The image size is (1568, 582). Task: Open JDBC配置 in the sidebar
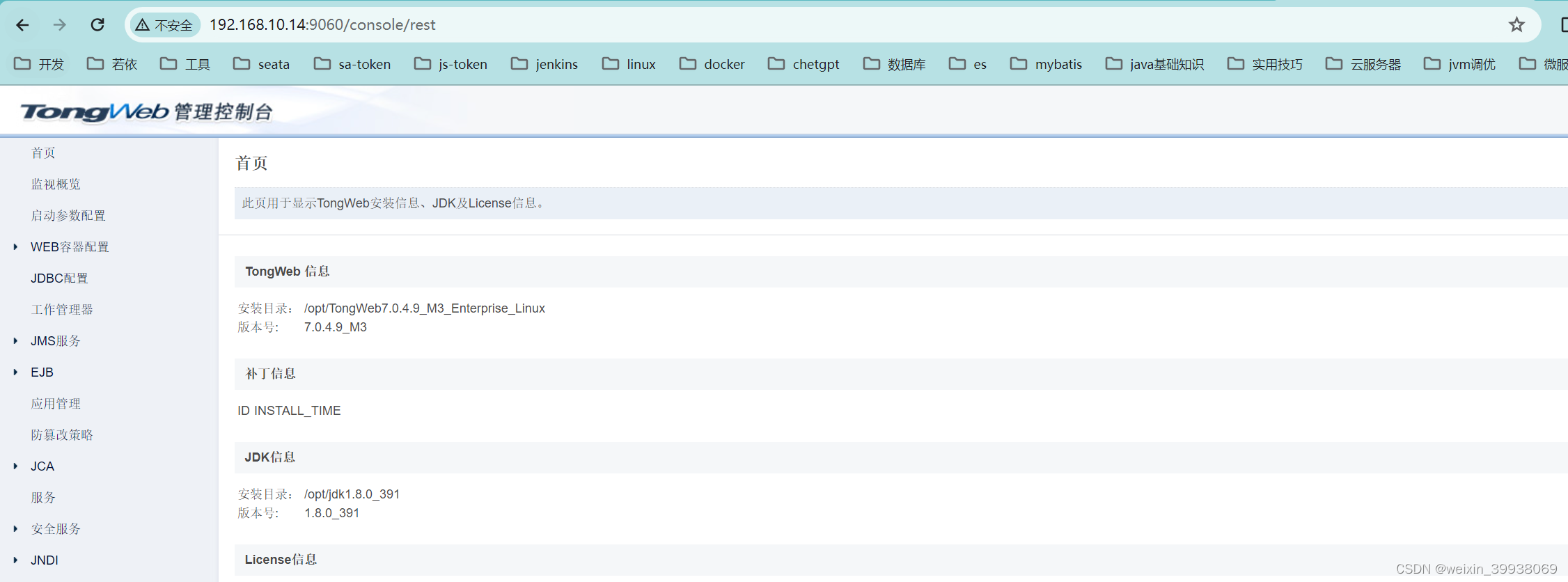click(x=59, y=278)
